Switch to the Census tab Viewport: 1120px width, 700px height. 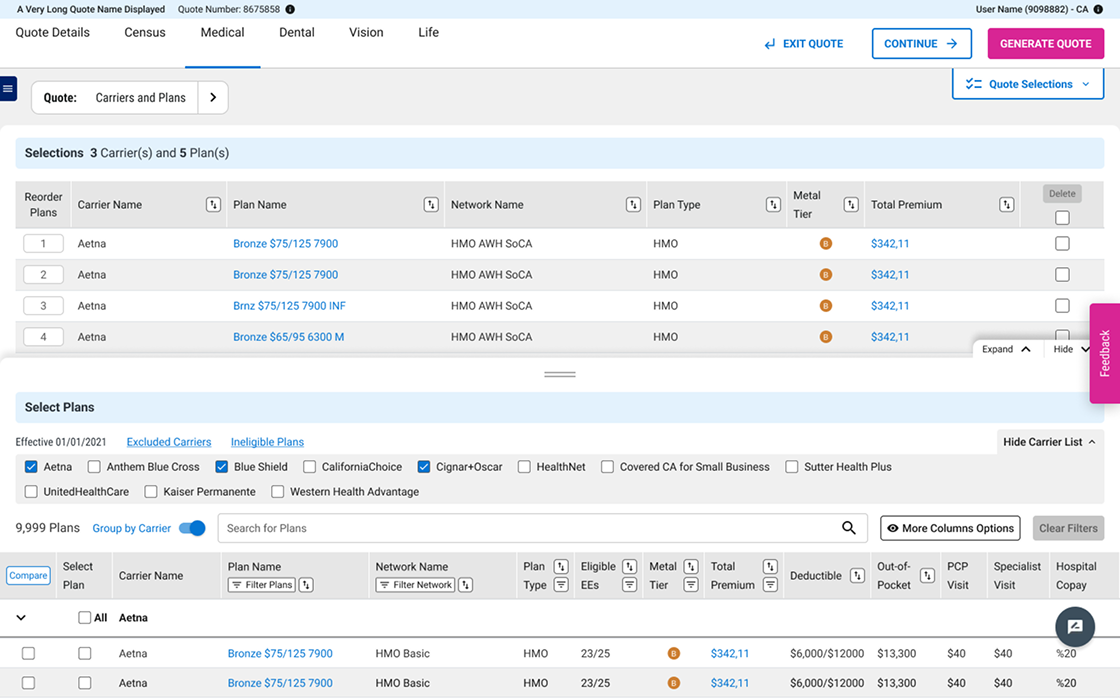tap(145, 32)
